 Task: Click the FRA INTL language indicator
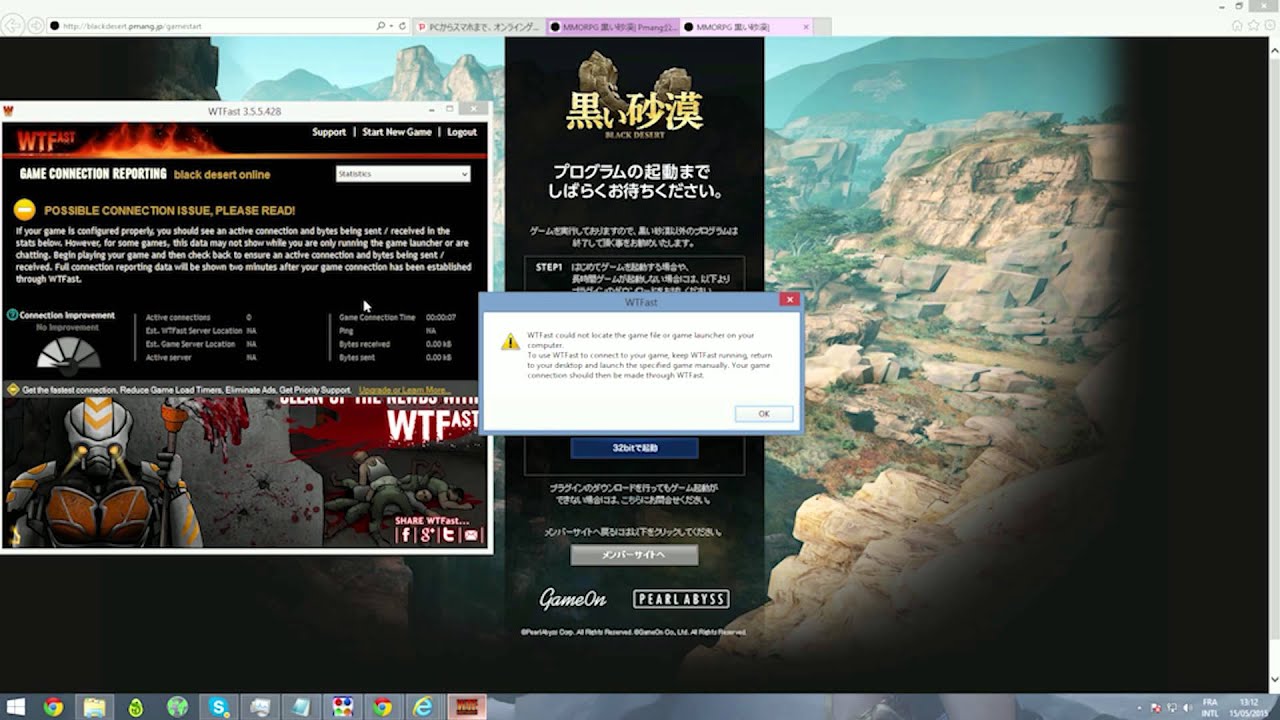(1210, 707)
